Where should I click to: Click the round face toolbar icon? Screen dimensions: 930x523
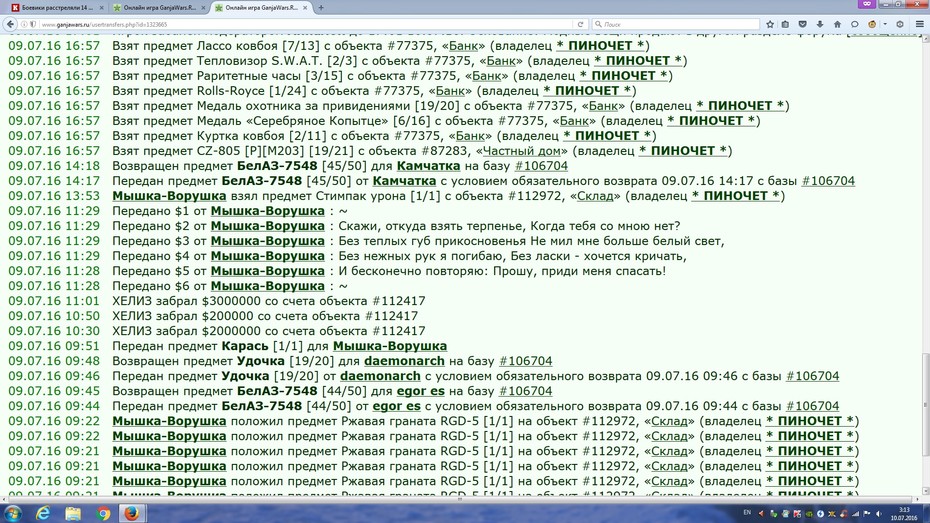coord(872,24)
